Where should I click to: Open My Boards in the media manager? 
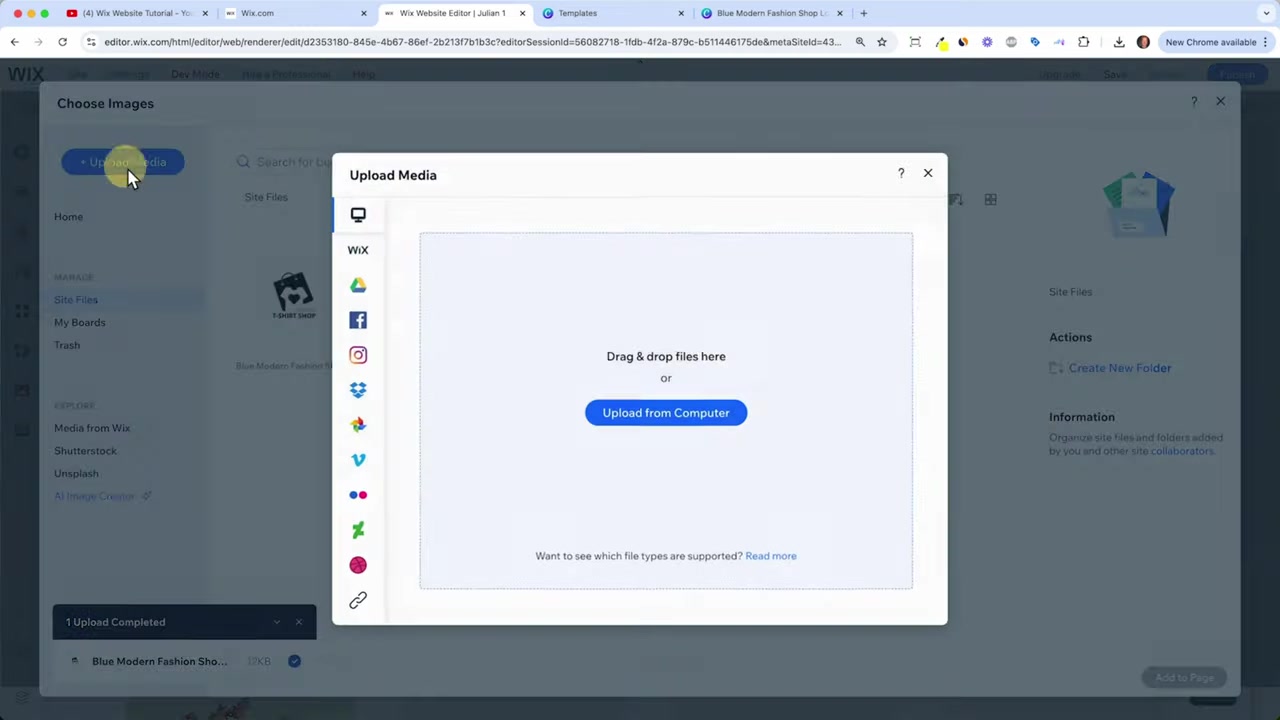coord(80,323)
